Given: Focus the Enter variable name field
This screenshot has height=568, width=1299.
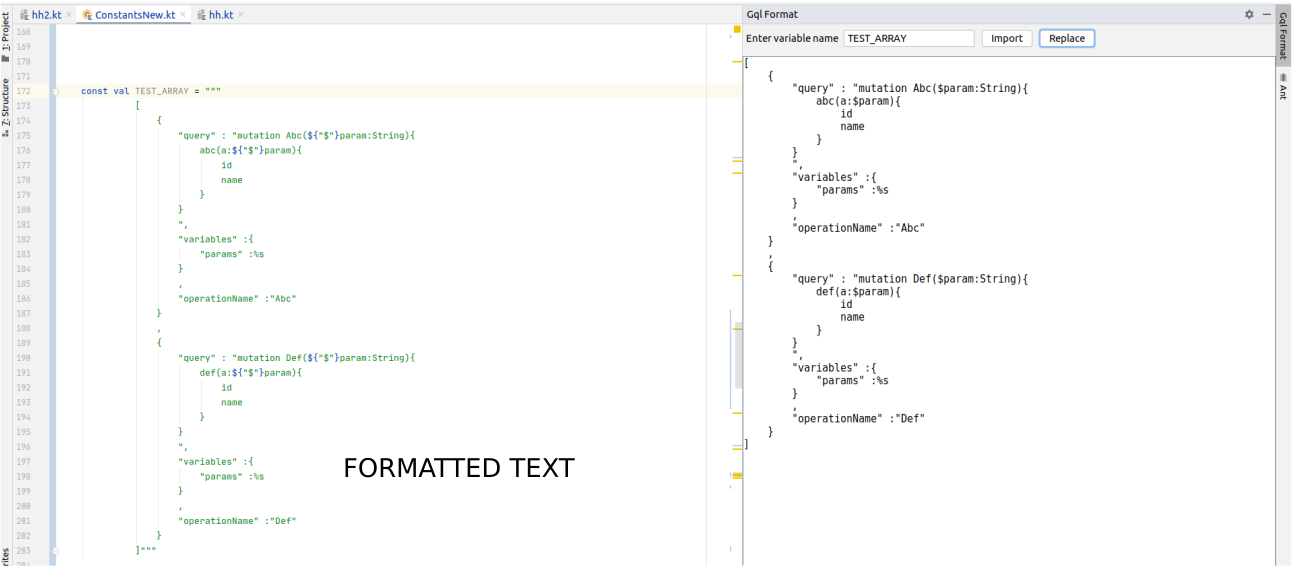Looking at the screenshot, I should pyautogui.click(x=909, y=38).
